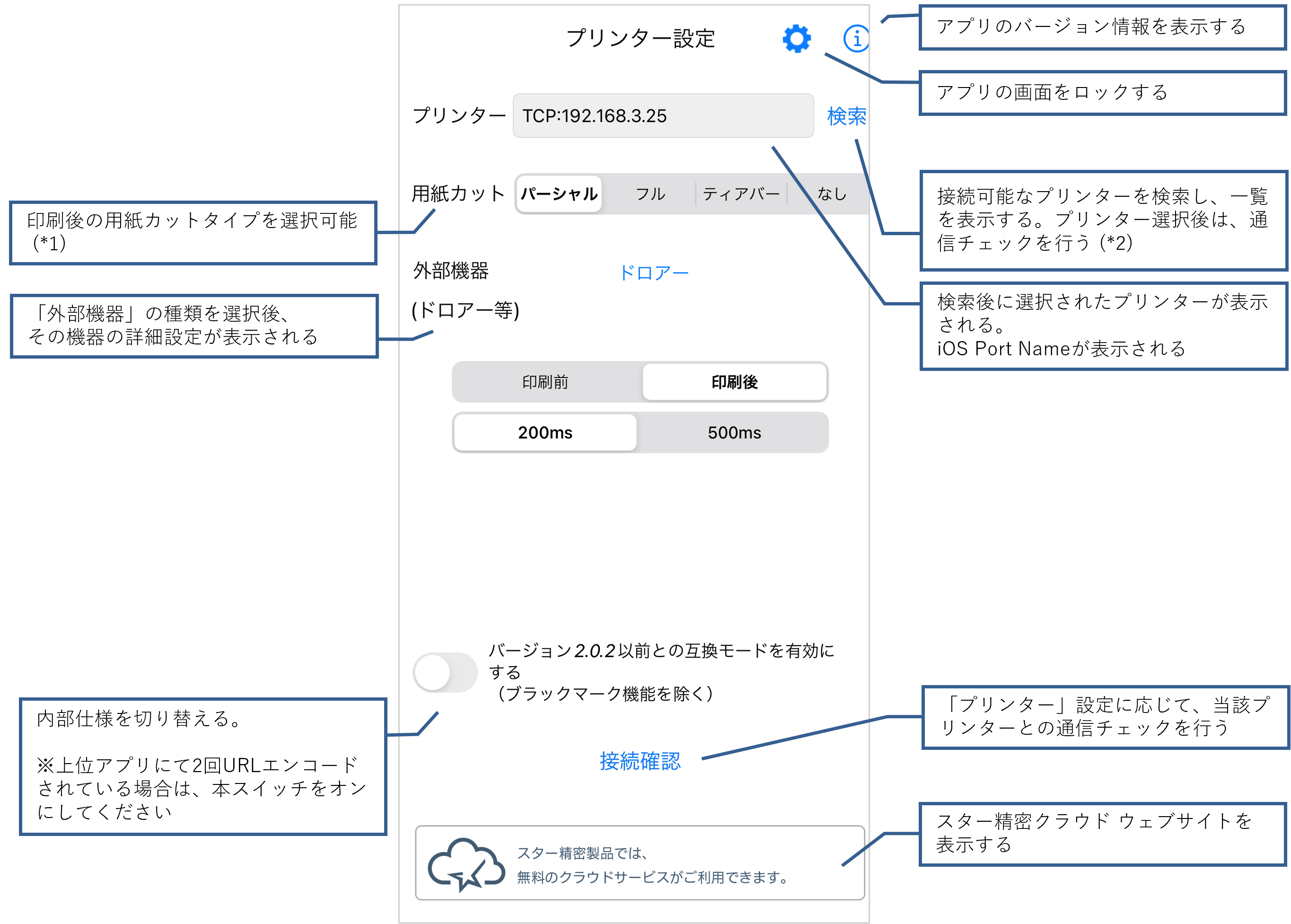This screenshot has width=1291, height=924.
Task: Open the Star Micronics cloud service banner
Action: (x=640, y=862)
